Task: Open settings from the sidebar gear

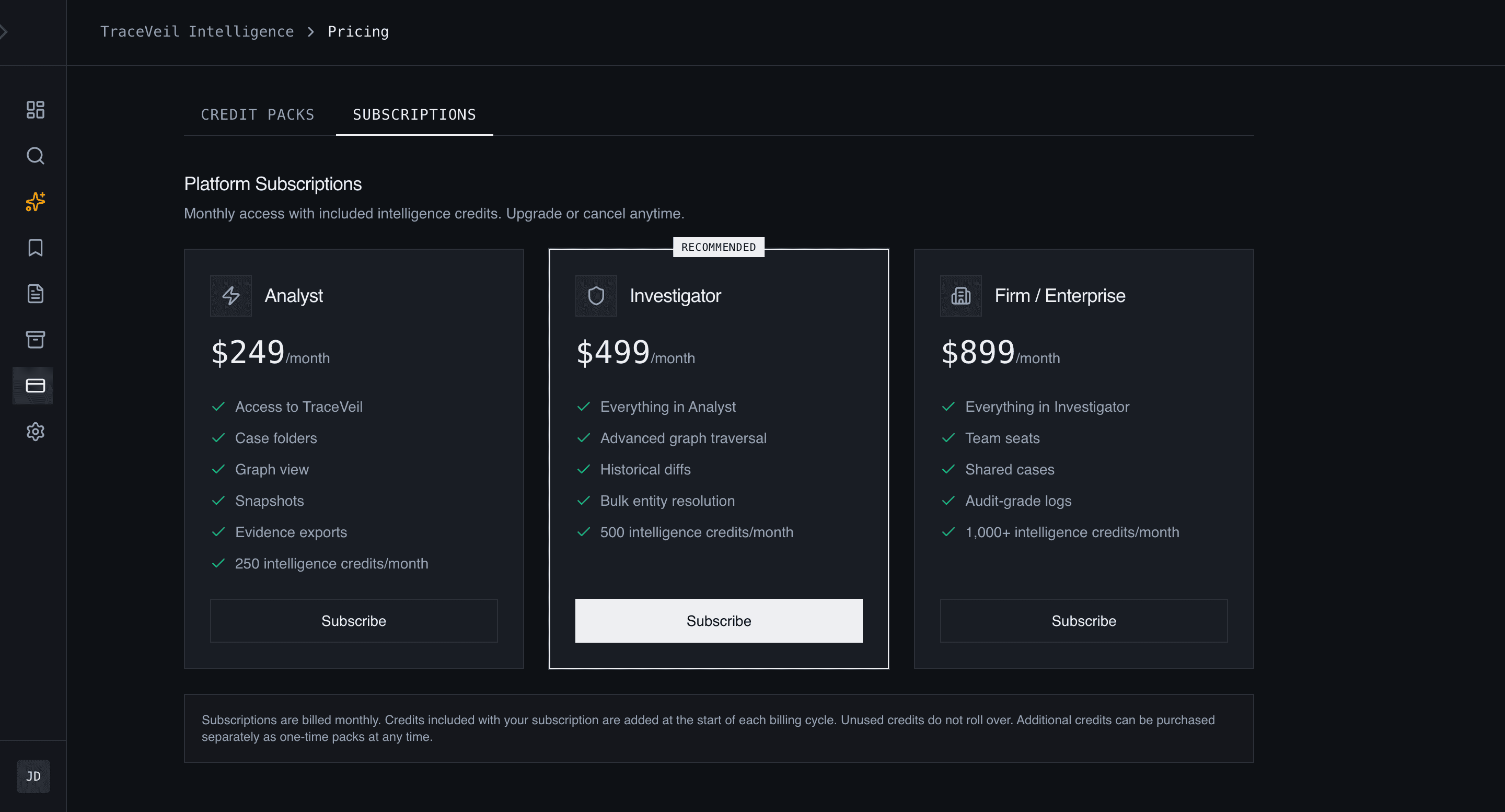Action: click(34, 432)
